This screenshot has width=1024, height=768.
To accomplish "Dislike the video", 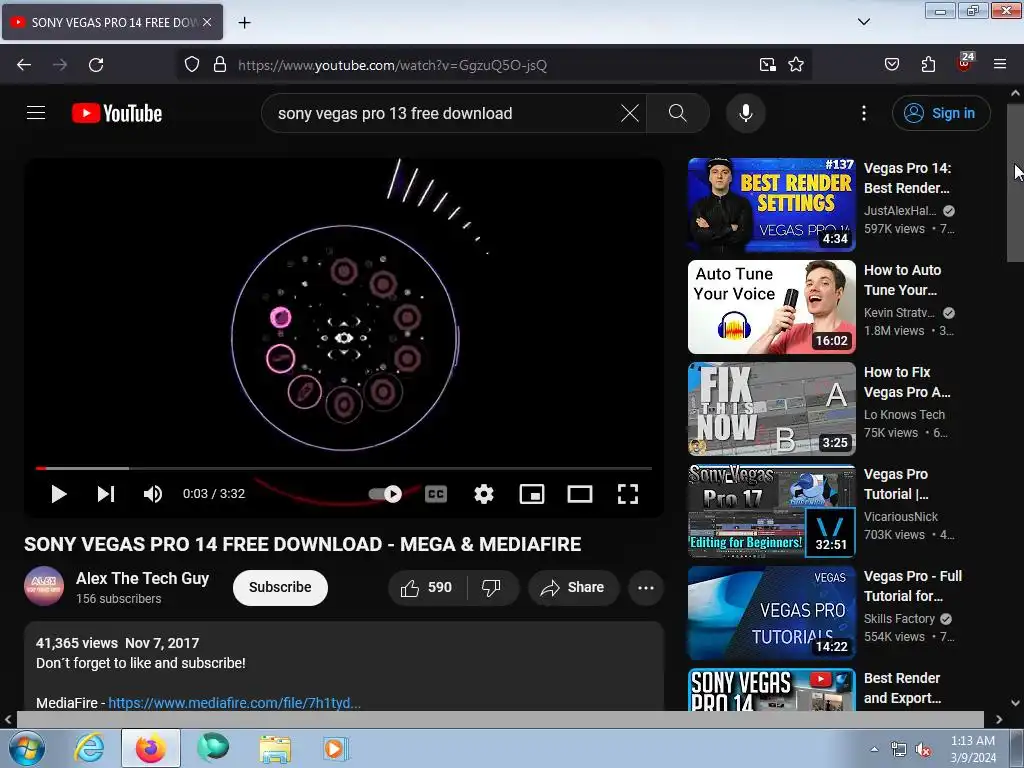I will click(x=492, y=588).
